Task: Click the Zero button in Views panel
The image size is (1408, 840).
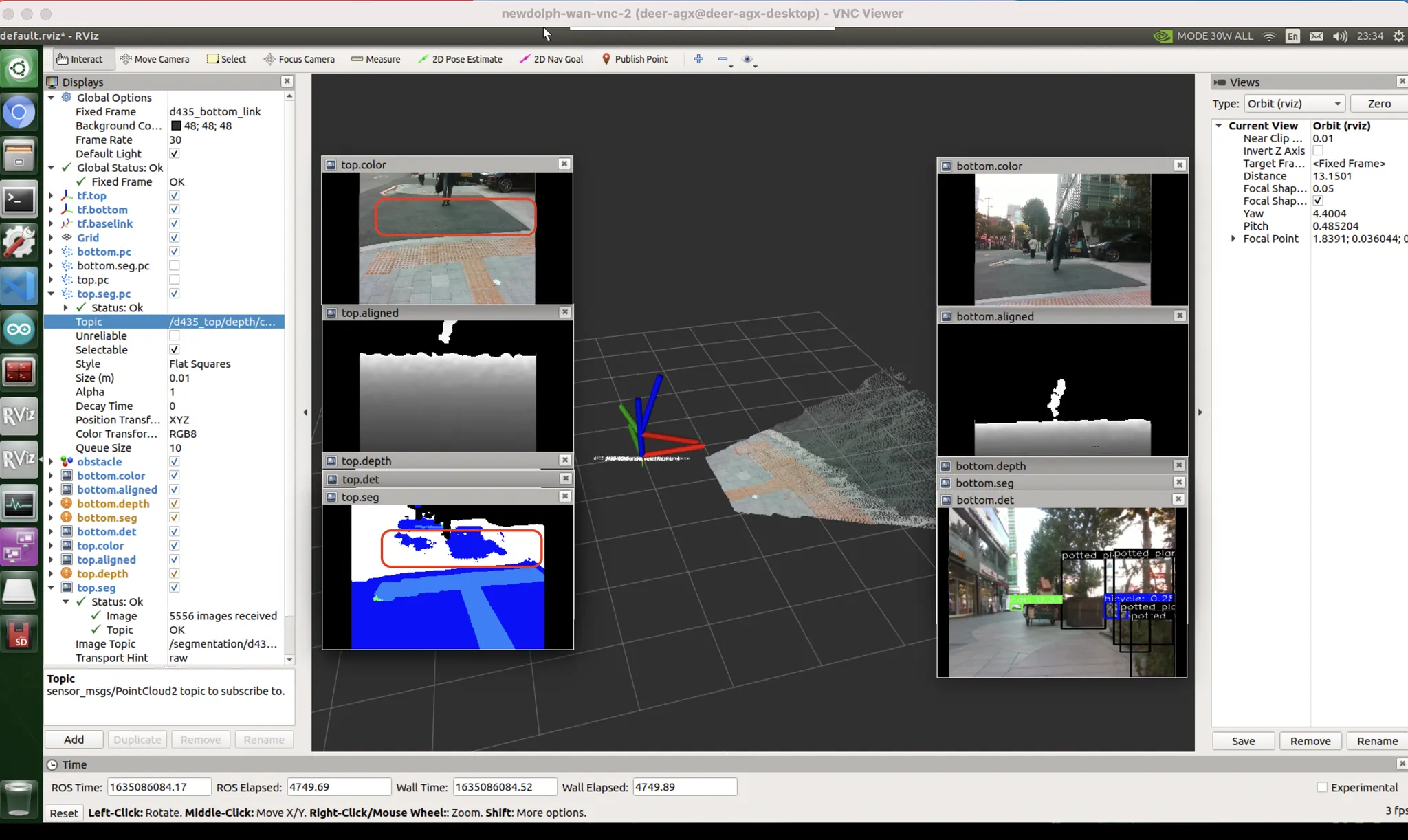Action: point(1378,104)
